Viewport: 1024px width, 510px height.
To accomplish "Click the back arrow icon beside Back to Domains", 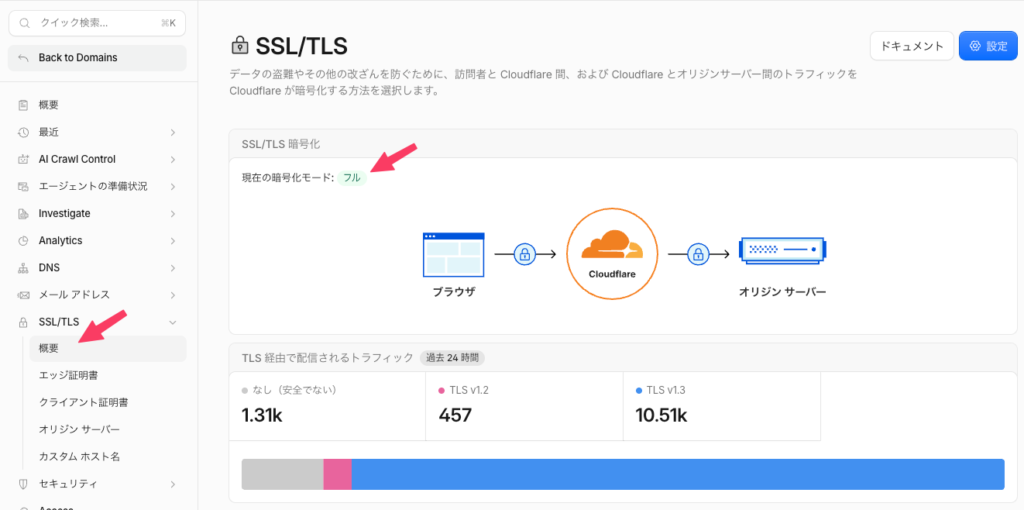I will (24, 58).
